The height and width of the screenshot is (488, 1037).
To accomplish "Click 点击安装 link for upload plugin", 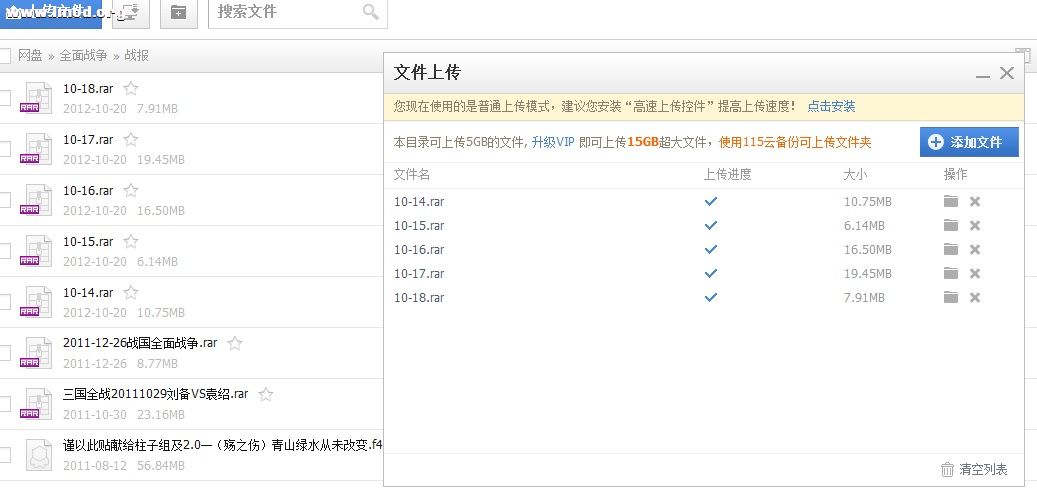I will (x=831, y=106).
